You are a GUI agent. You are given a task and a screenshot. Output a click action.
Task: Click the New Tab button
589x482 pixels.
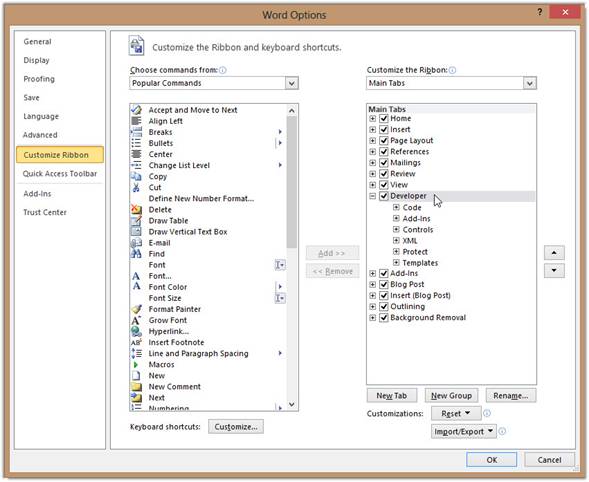pyautogui.click(x=392, y=396)
